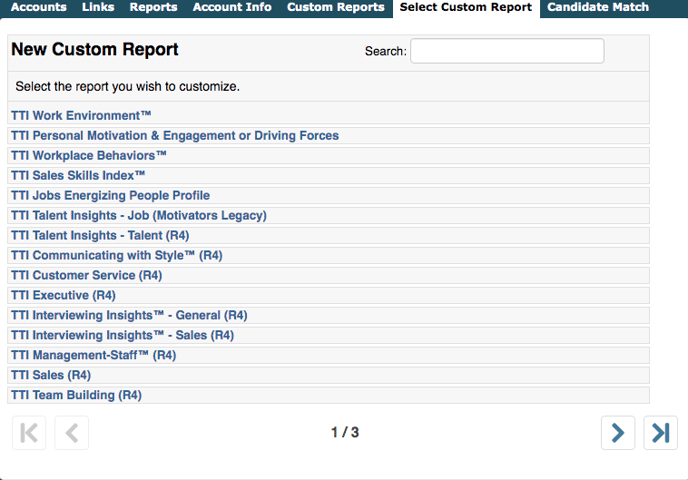Open TTI Workplace Behaviors report
This screenshot has height=480, width=688.
click(89, 155)
